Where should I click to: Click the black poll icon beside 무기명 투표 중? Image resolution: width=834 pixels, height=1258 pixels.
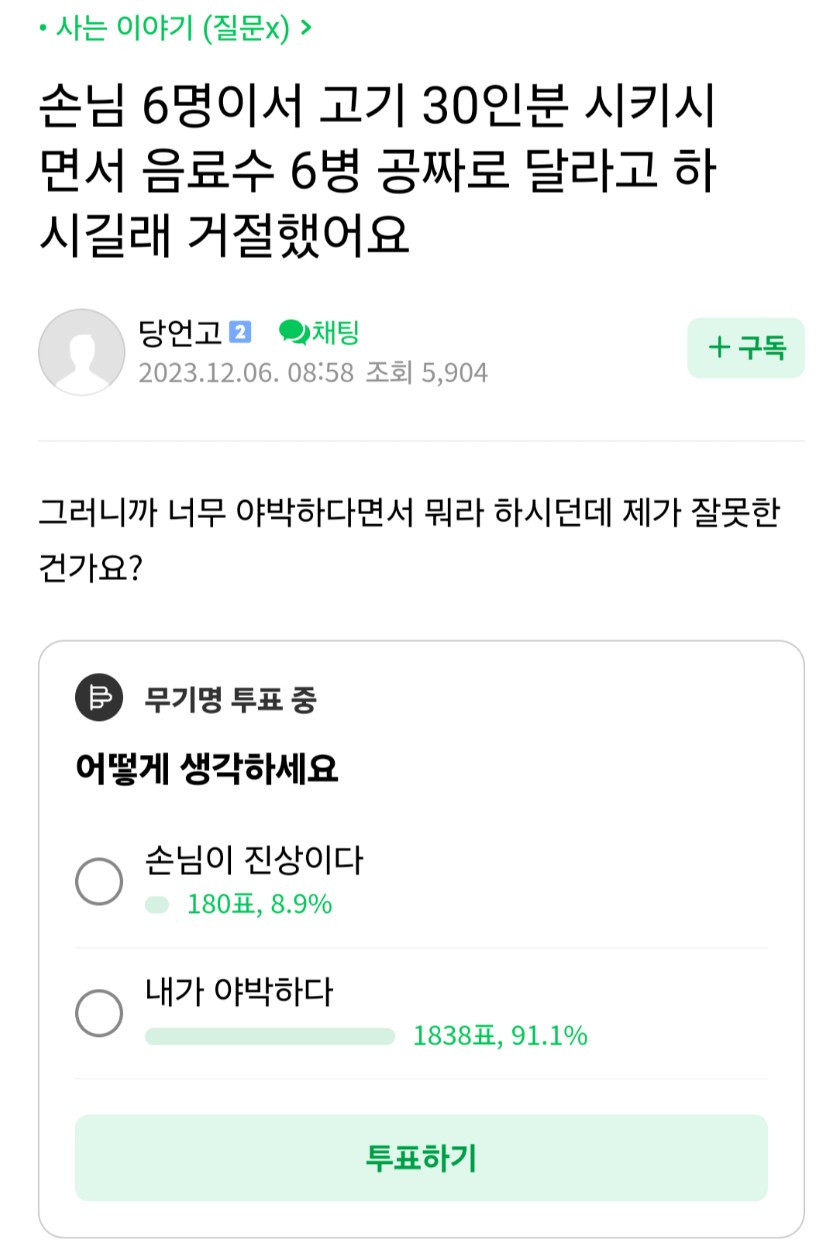coord(99,698)
